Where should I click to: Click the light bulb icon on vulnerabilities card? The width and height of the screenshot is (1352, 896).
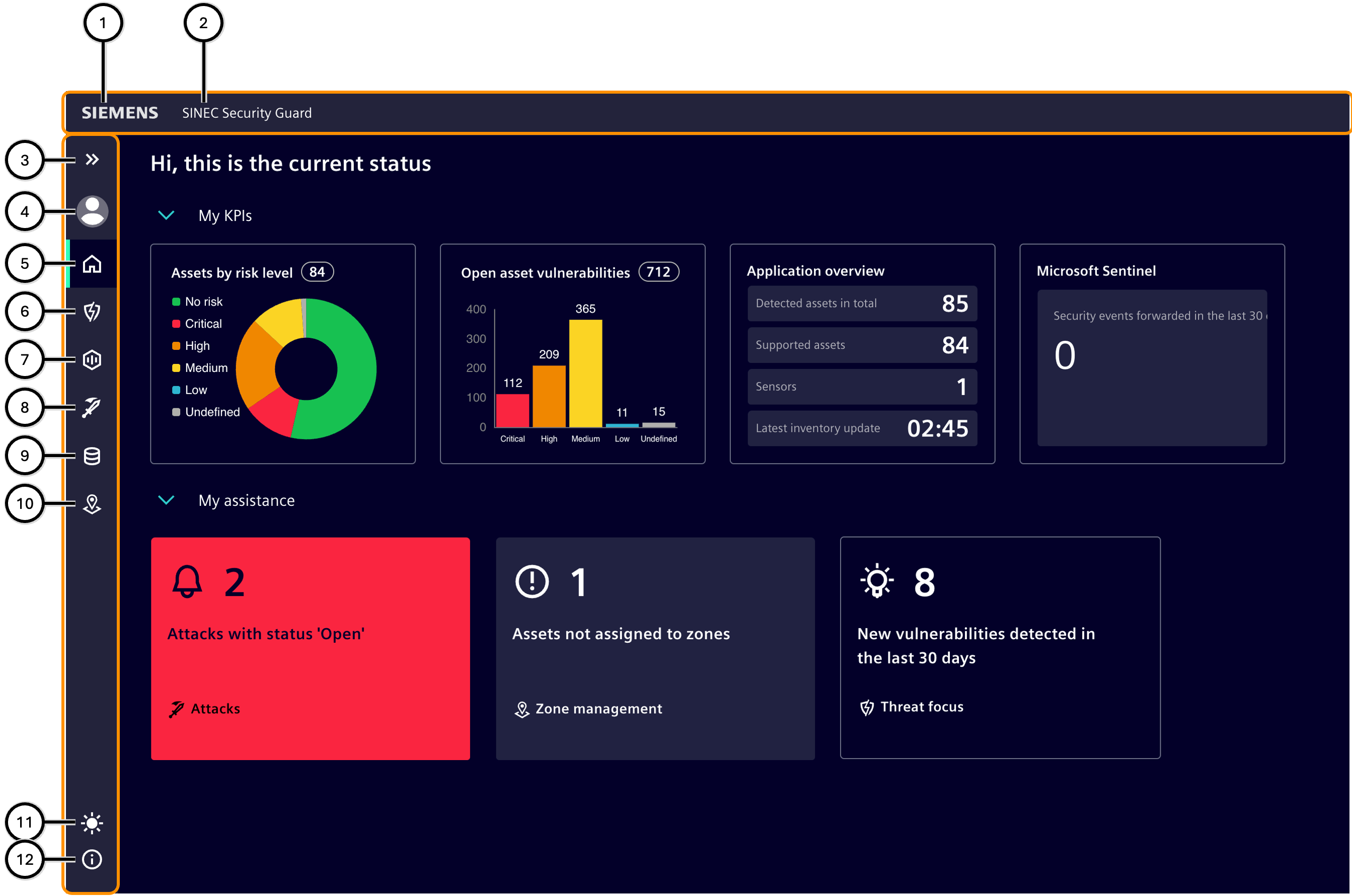click(x=876, y=580)
